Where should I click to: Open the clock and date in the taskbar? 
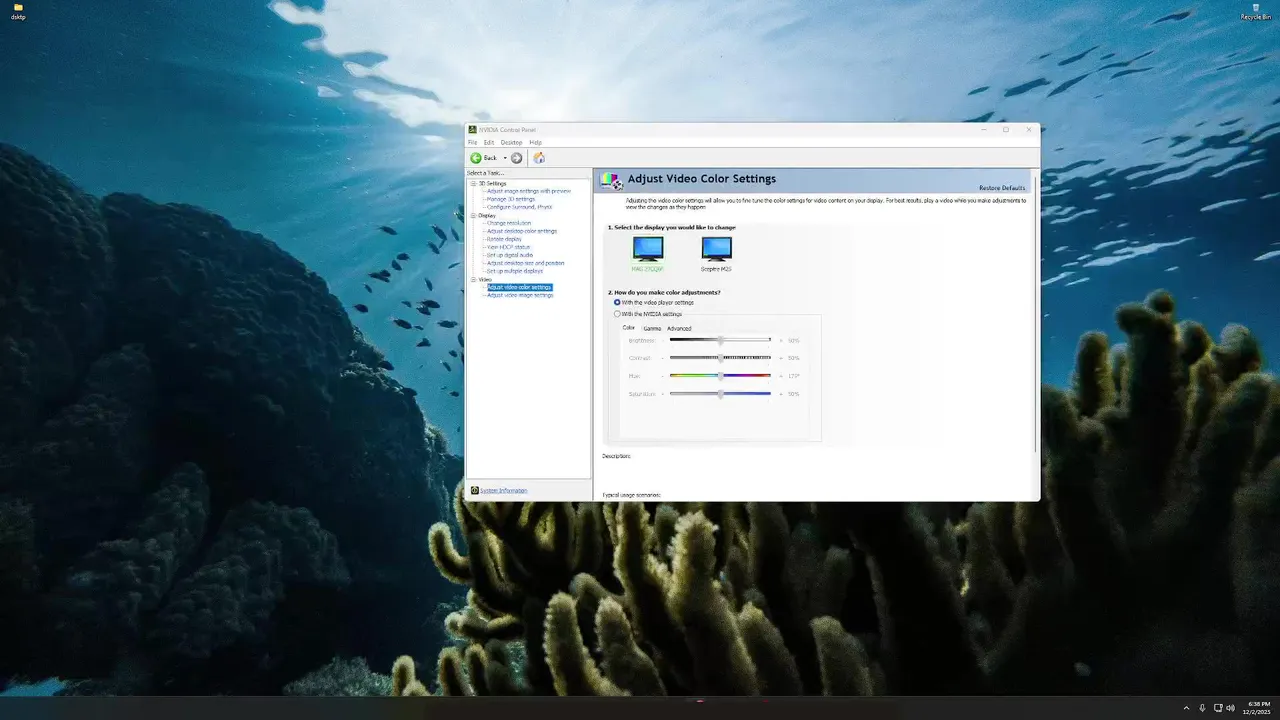click(1258, 708)
